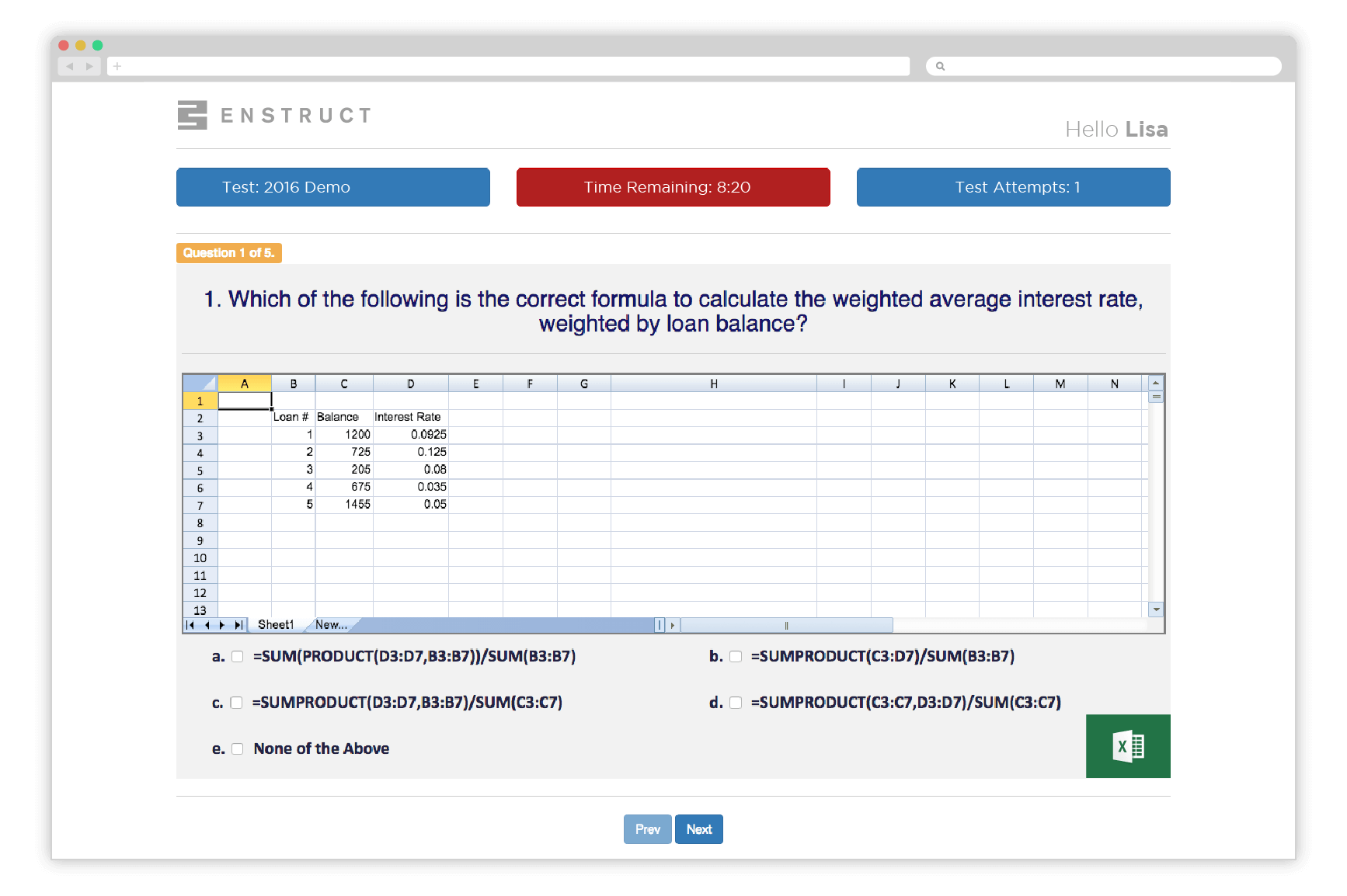The height and width of the screenshot is (896, 1347).
Task: Select column A header
Action: coord(245,384)
